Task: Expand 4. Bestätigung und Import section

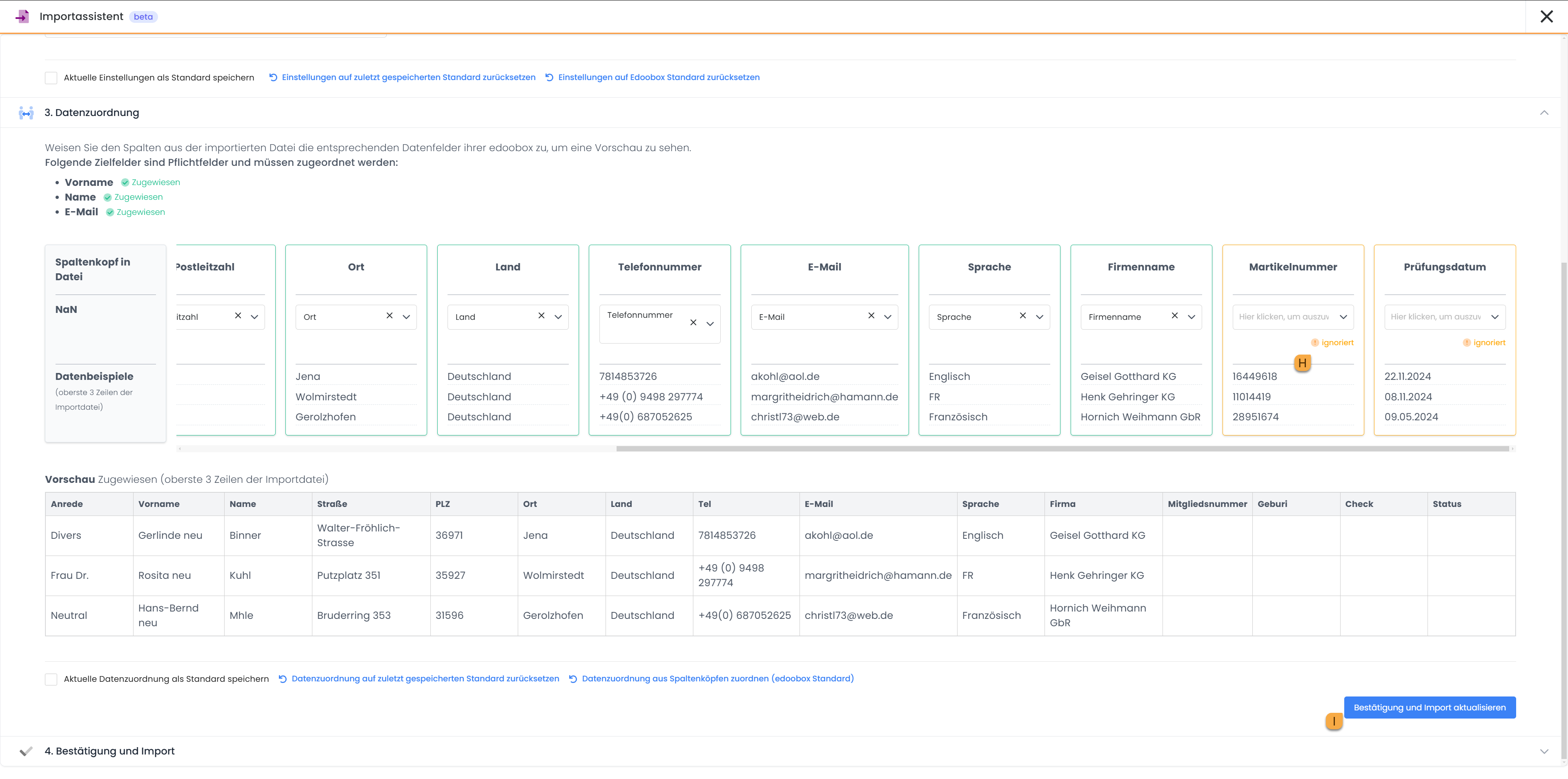Action: pos(1543,751)
